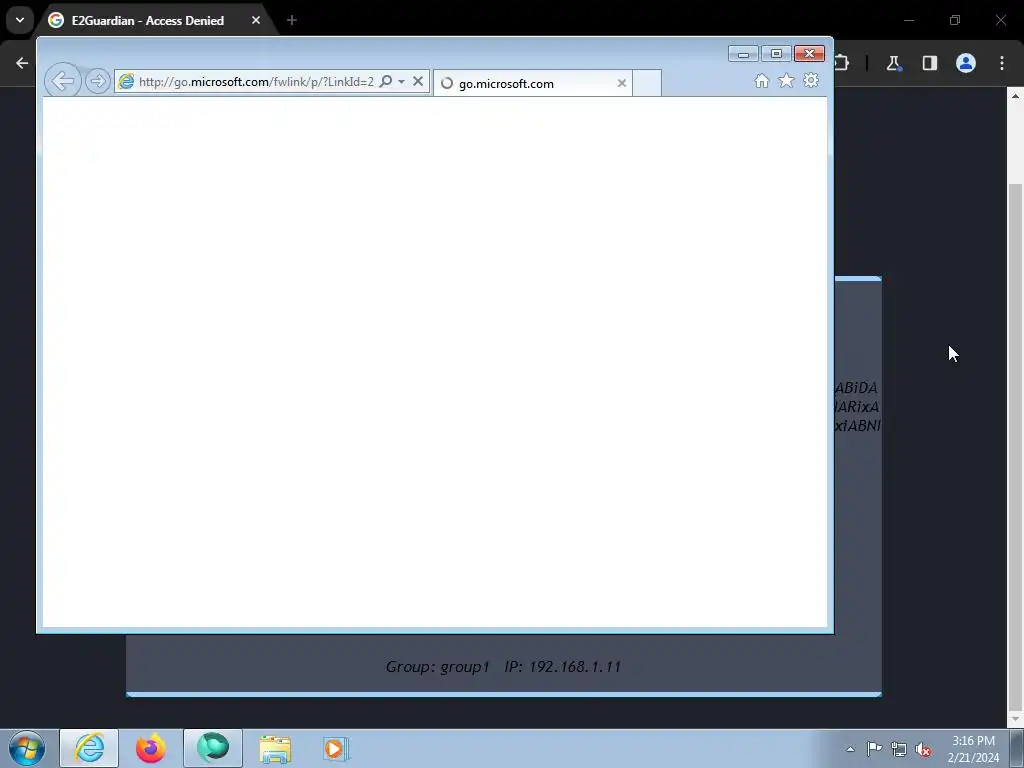Open Chrome Labs flask icon

tap(893, 63)
